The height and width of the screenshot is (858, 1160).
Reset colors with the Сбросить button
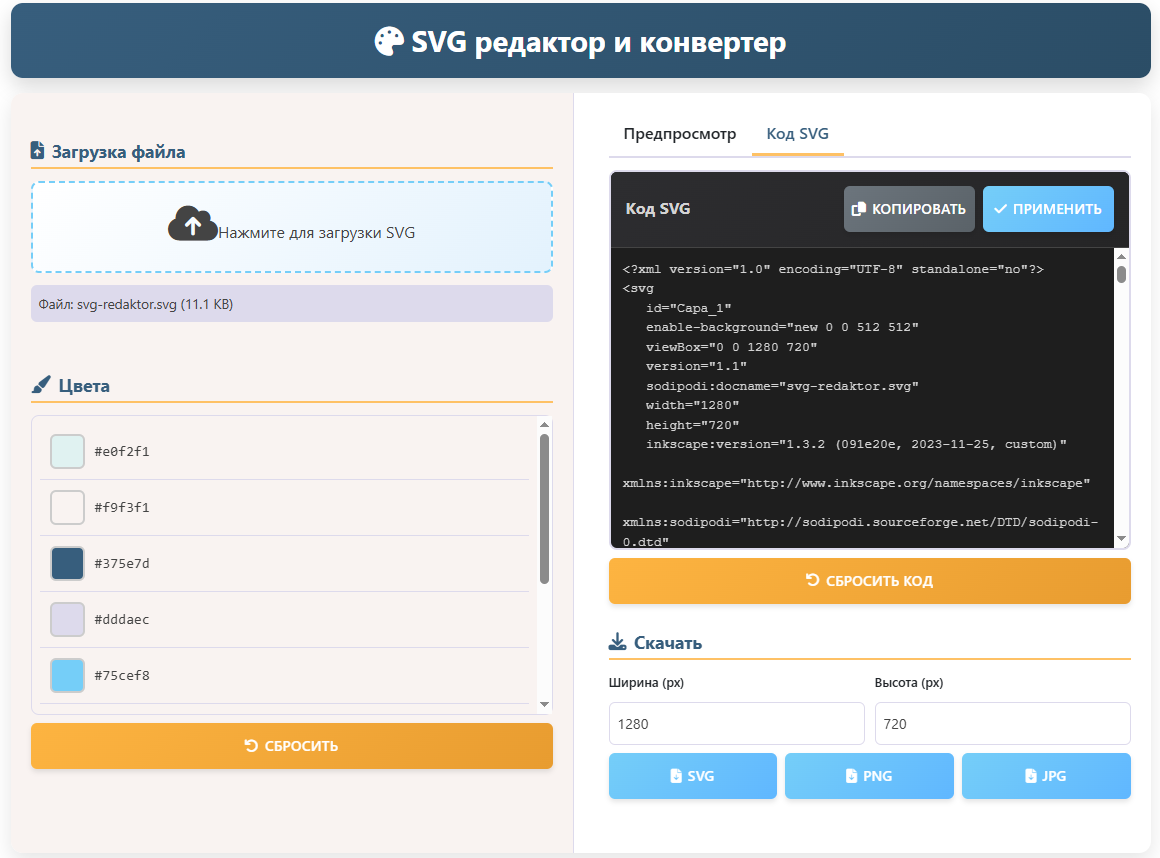[291, 746]
